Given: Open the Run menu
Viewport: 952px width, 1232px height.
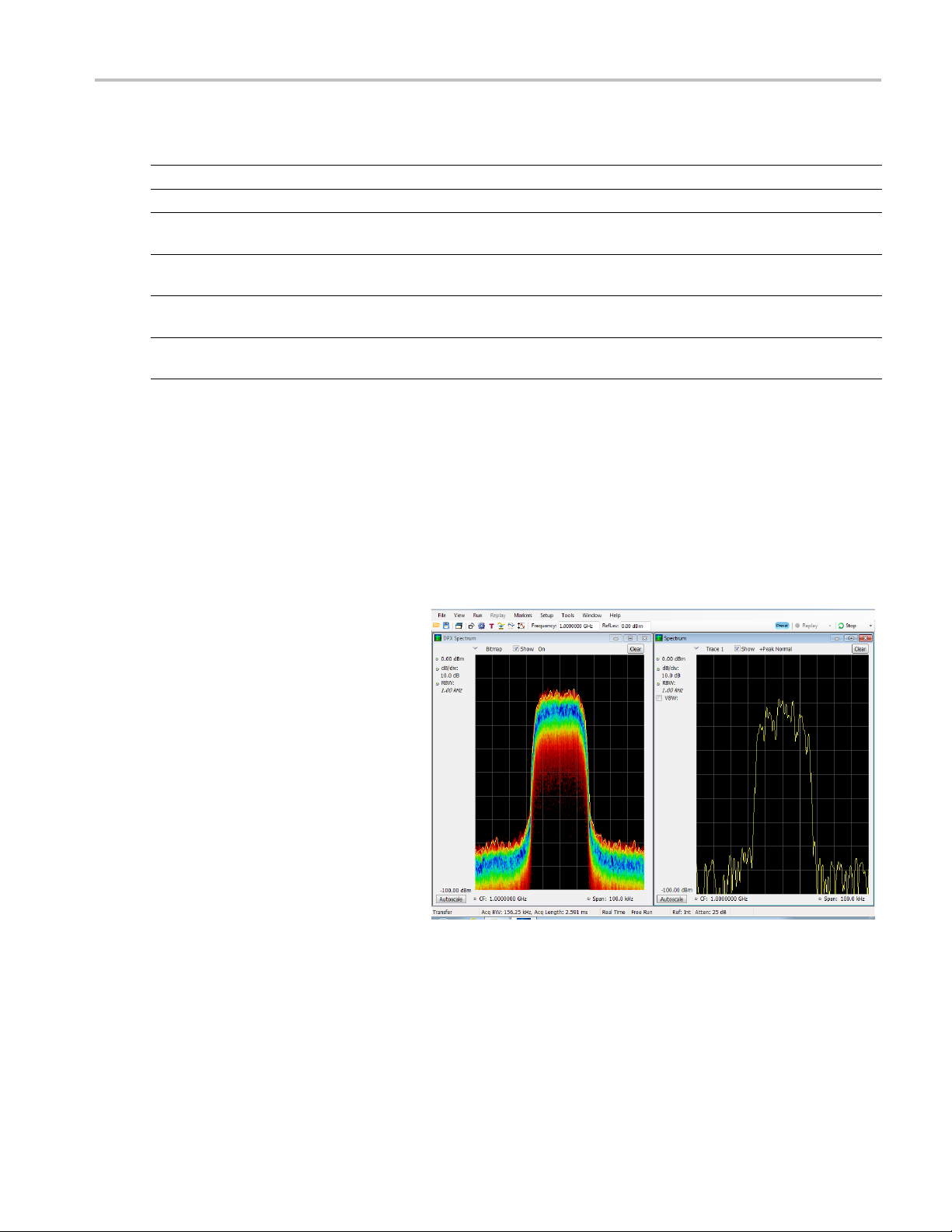Looking at the screenshot, I should (x=477, y=616).
